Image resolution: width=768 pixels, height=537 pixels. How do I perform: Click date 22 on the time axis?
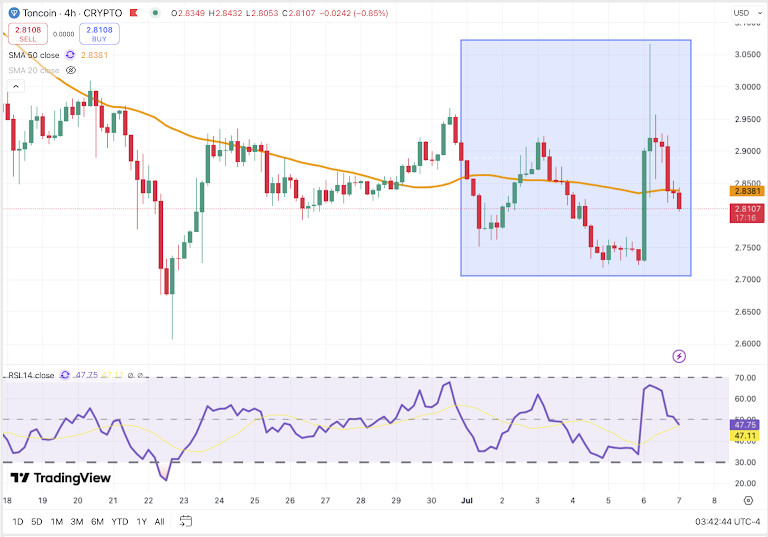(x=148, y=500)
